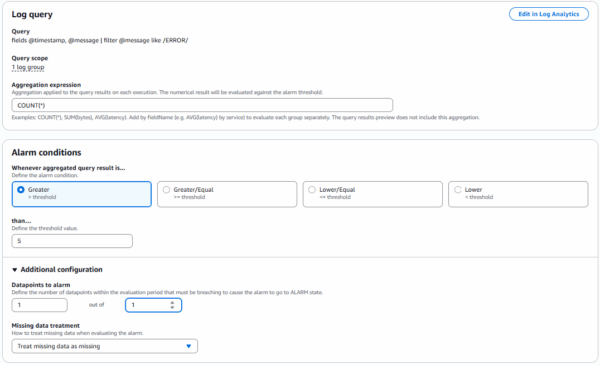The width and height of the screenshot is (600, 365).
Task: Choose the Greater/Equal condition radio button
Action: pos(166,190)
